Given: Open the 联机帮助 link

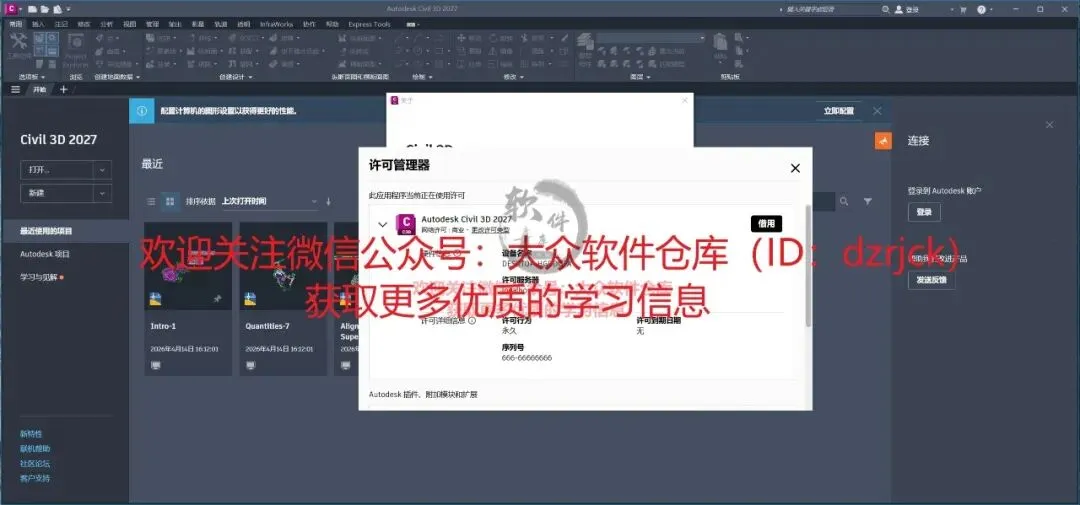Looking at the screenshot, I should (x=35, y=449).
